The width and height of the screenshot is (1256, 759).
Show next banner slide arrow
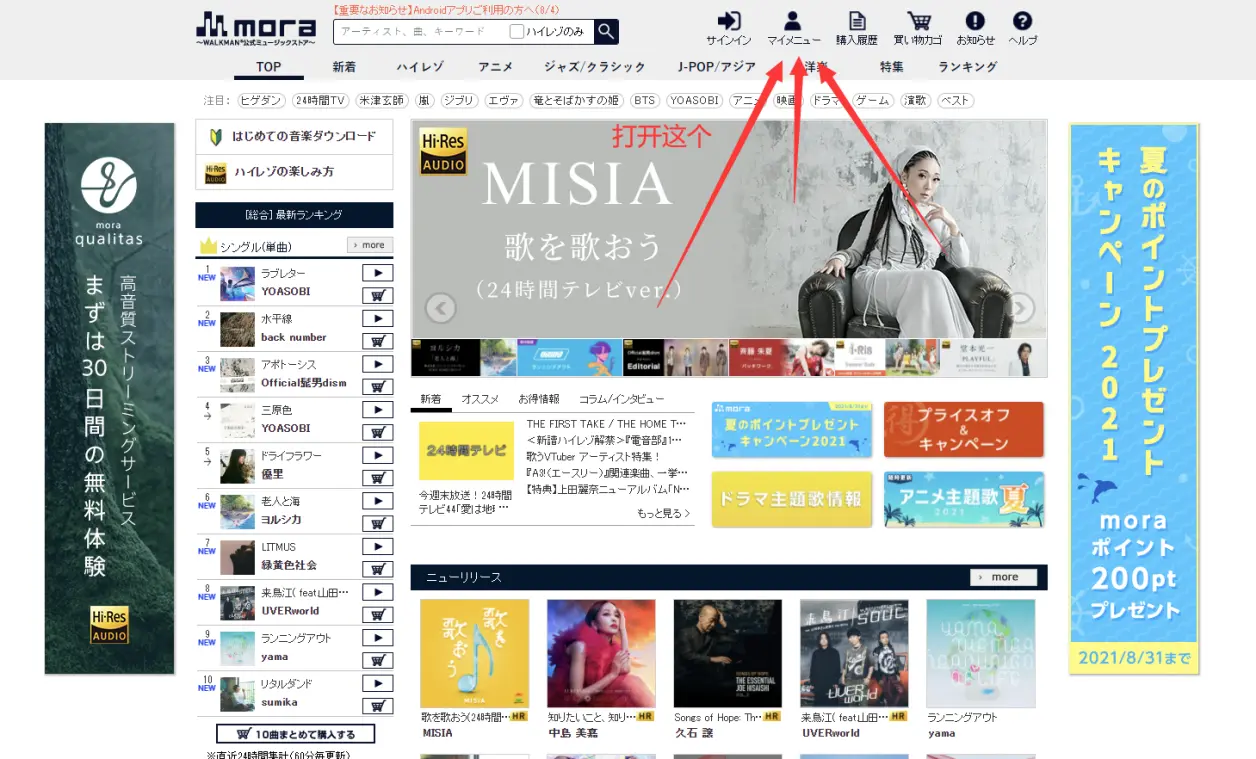pos(1020,307)
